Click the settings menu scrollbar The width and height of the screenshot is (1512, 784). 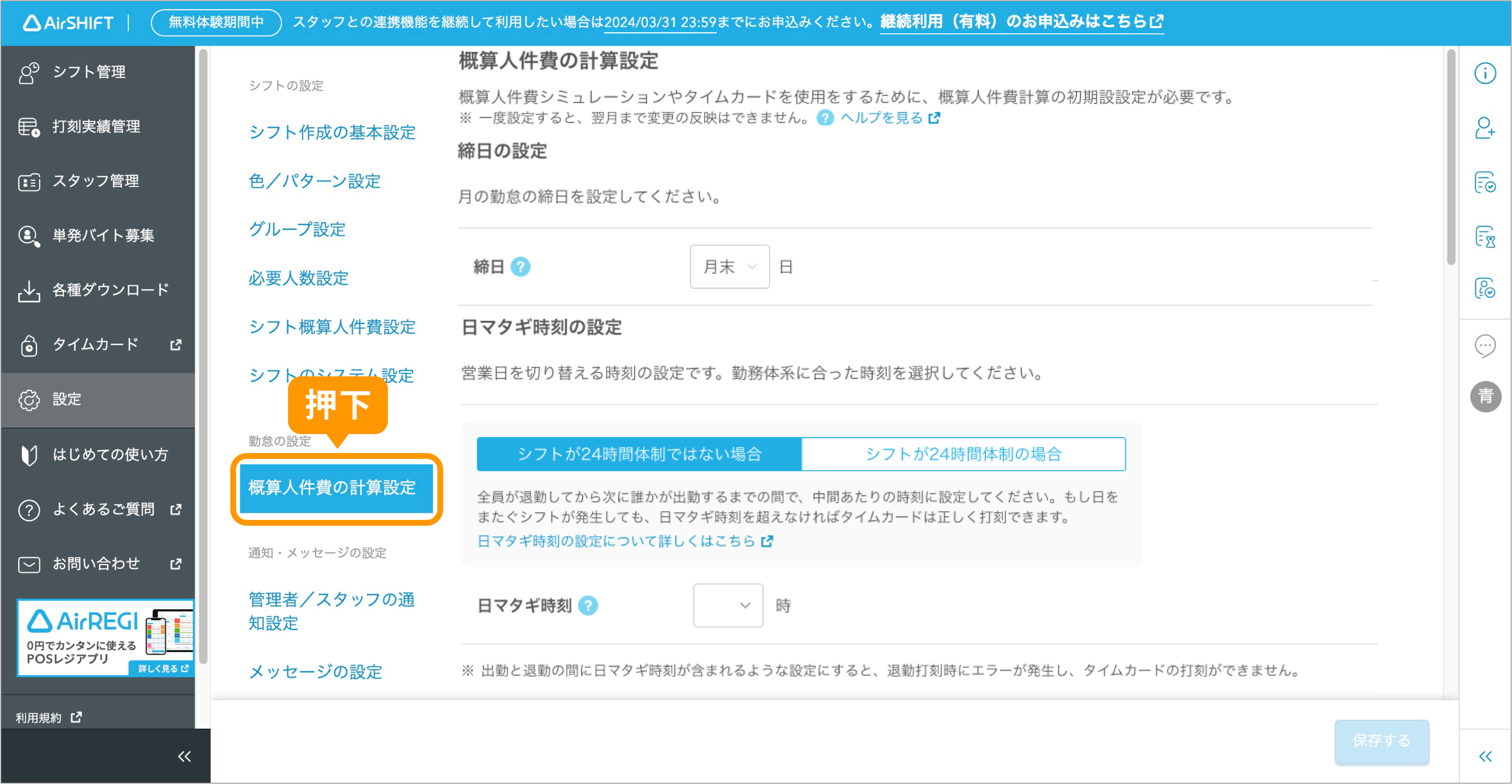click(204, 357)
